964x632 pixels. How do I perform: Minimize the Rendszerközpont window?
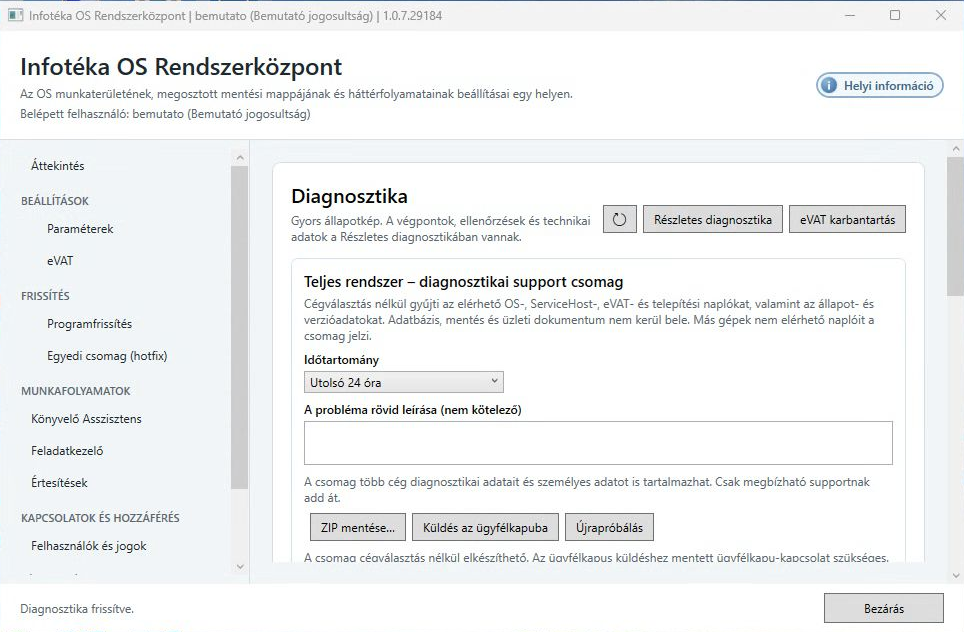(850, 15)
